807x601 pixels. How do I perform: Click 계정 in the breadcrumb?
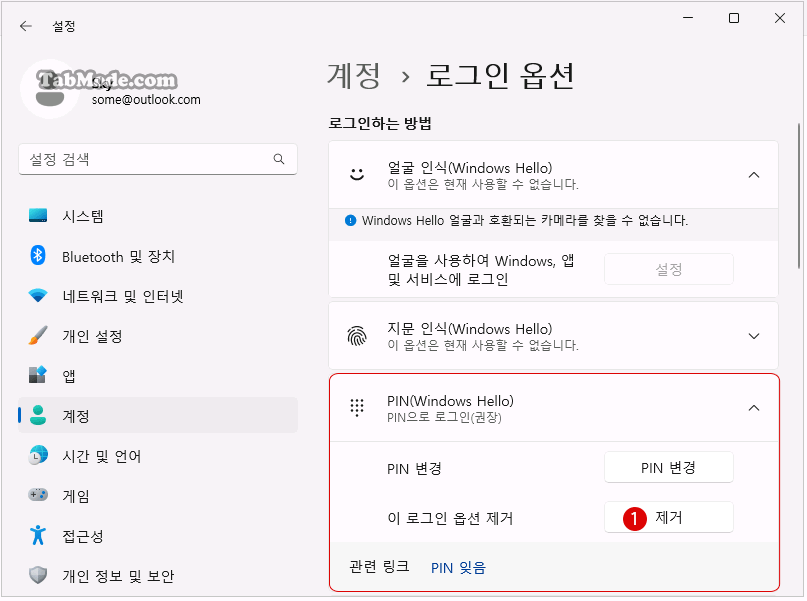(x=354, y=76)
